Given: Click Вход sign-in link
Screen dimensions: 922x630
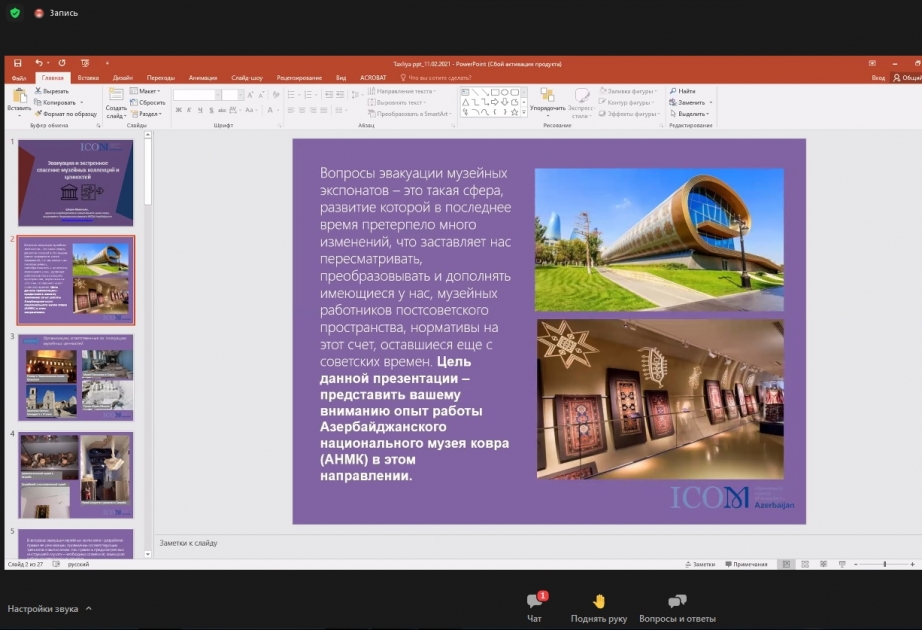Looking at the screenshot, I should click(x=878, y=78).
